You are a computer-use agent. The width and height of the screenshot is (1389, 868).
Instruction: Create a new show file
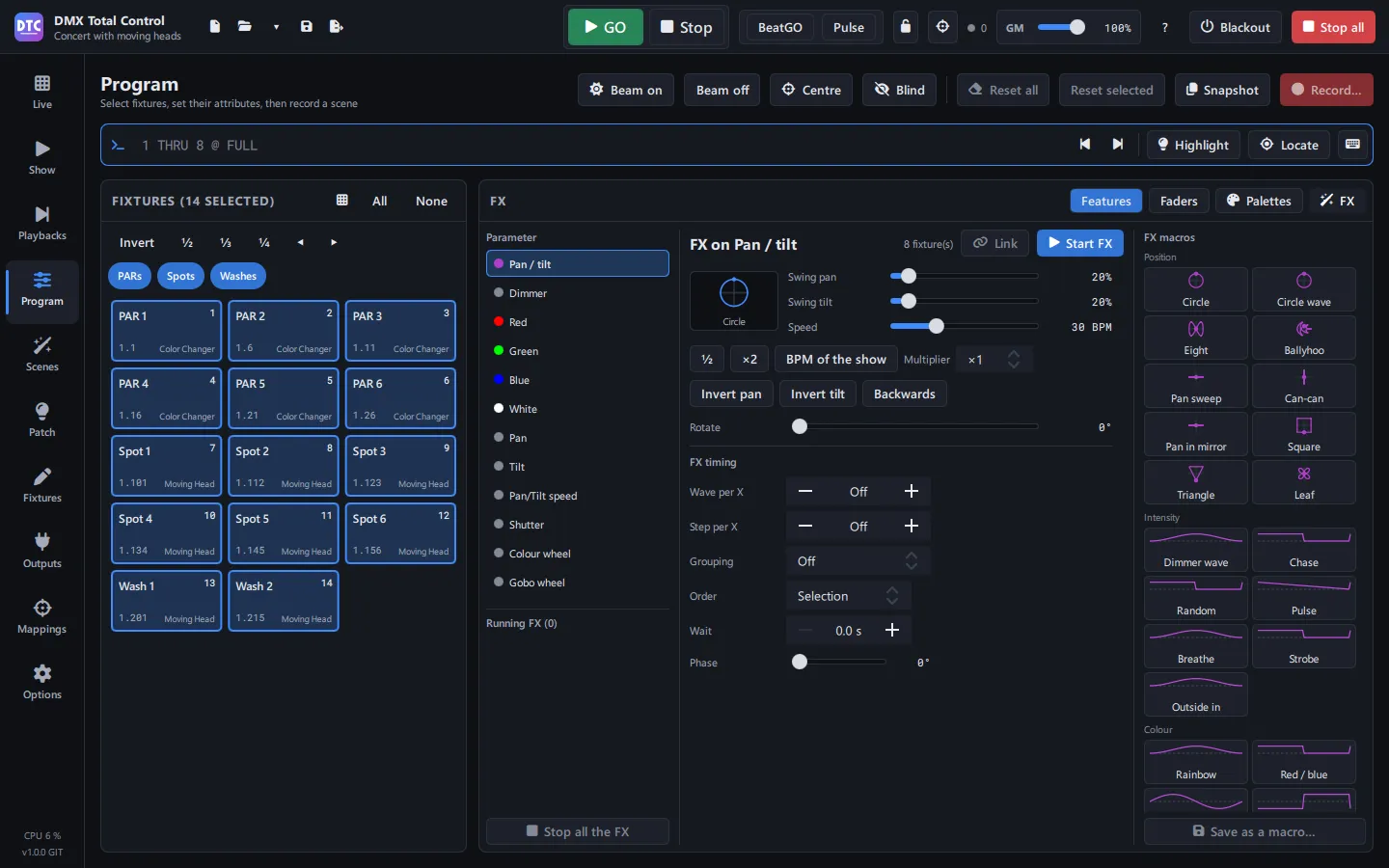click(x=215, y=27)
